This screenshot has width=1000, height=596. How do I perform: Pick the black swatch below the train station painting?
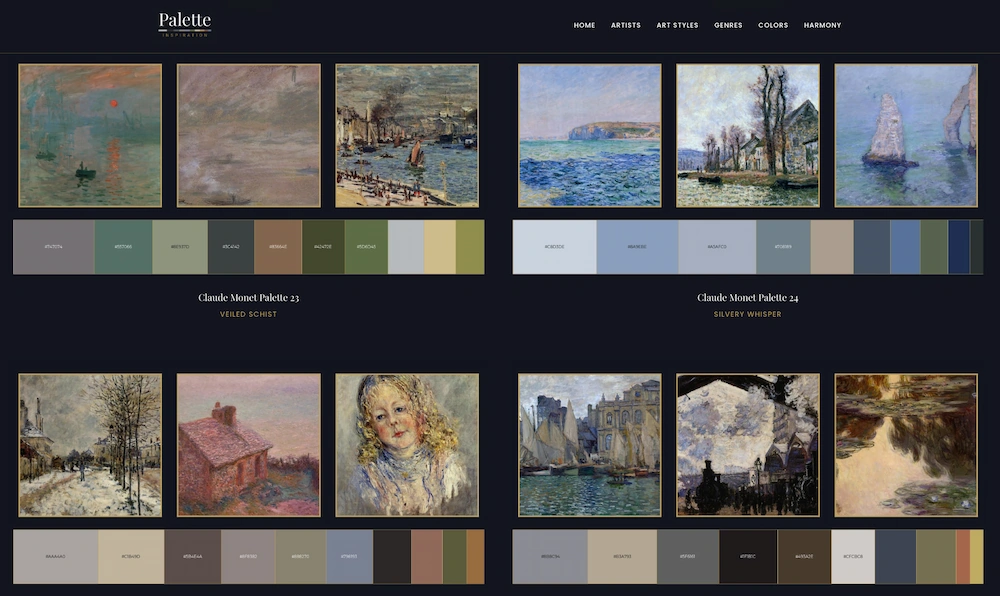(x=748, y=556)
